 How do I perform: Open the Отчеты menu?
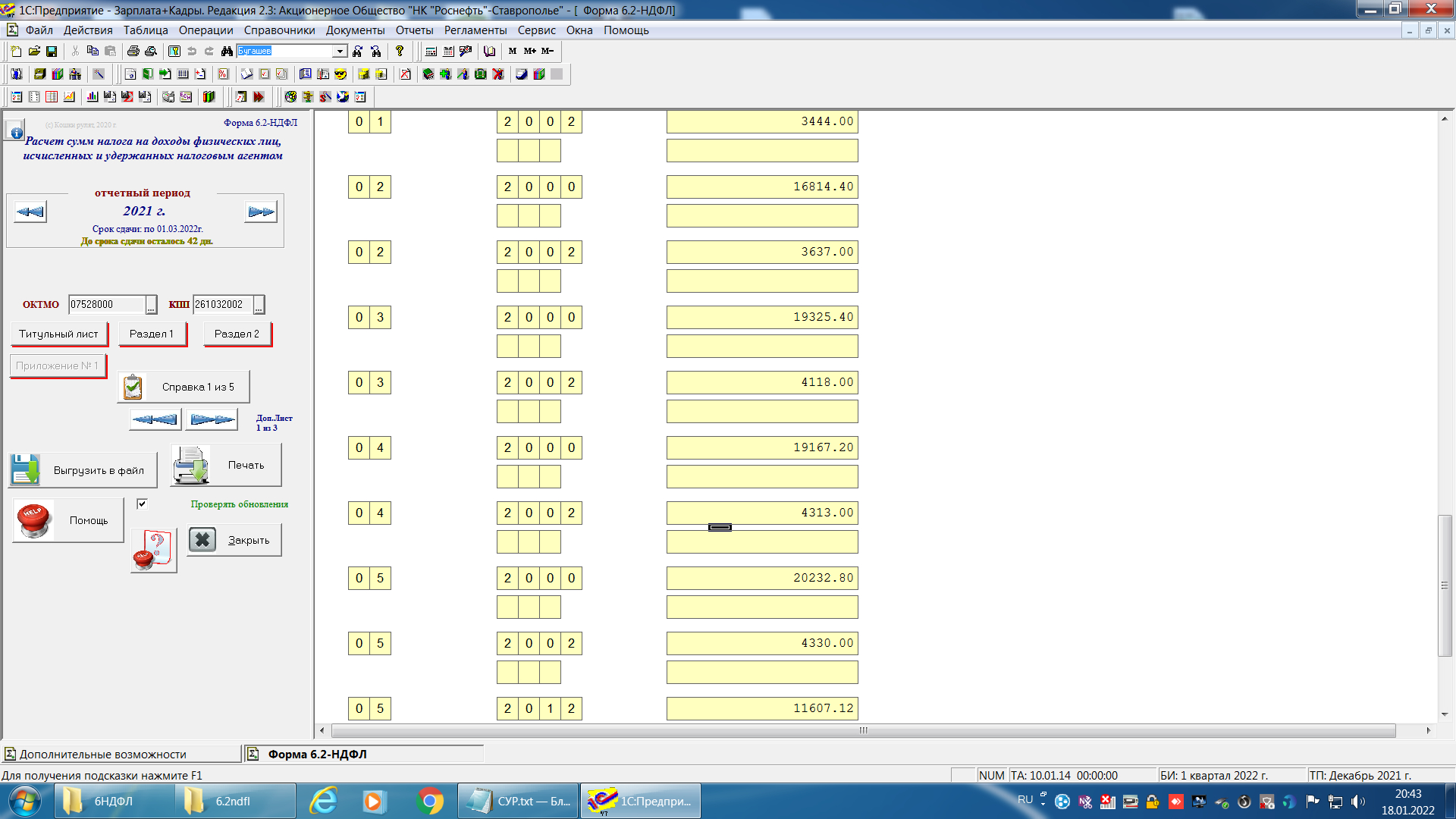pyautogui.click(x=415, y=30)
